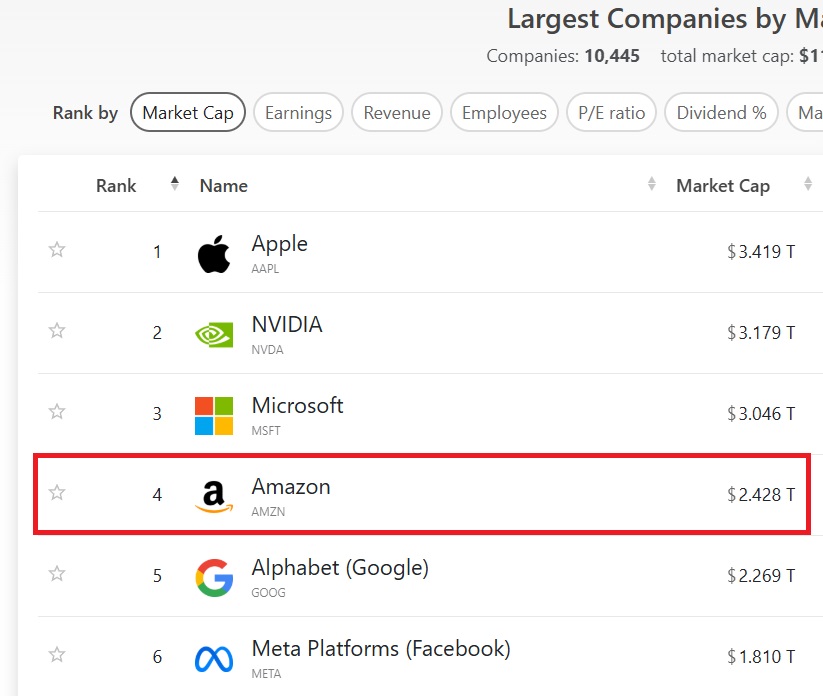Click the Amazon logo icon
The image size is (823, 696).
(x=213, y=496)
